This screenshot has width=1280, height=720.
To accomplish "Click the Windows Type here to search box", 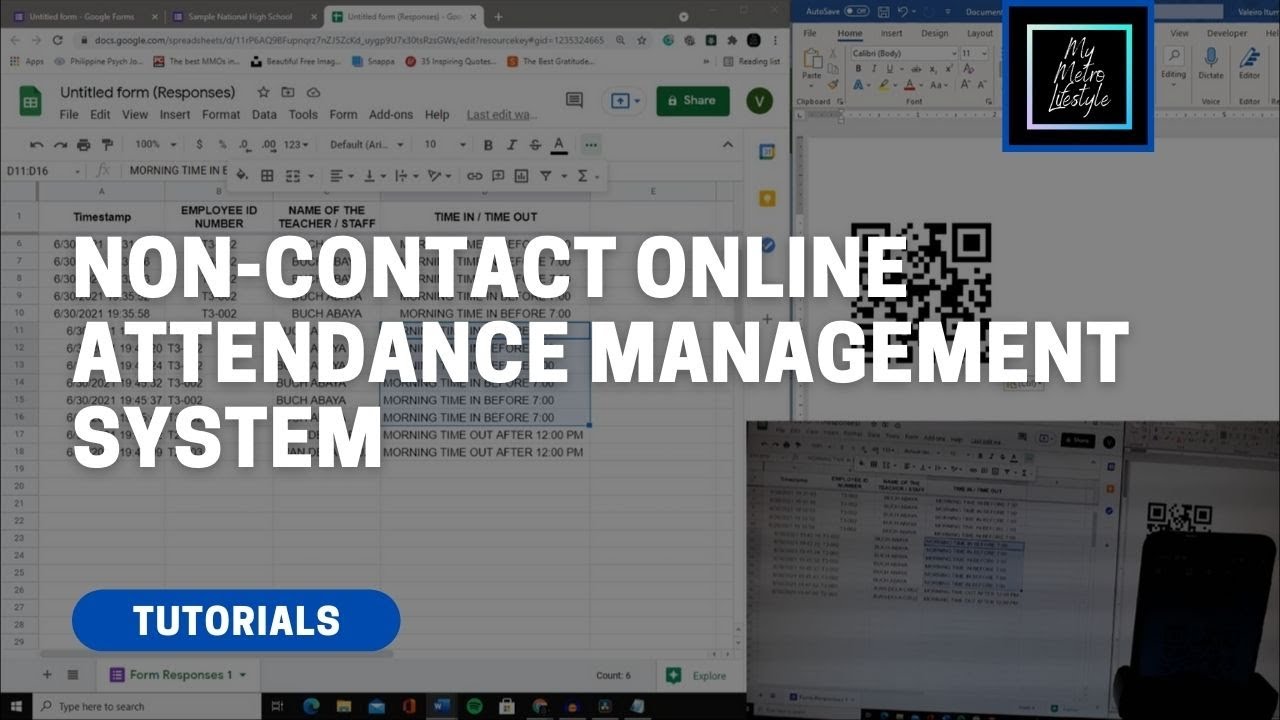I will (x=146, y=706).
